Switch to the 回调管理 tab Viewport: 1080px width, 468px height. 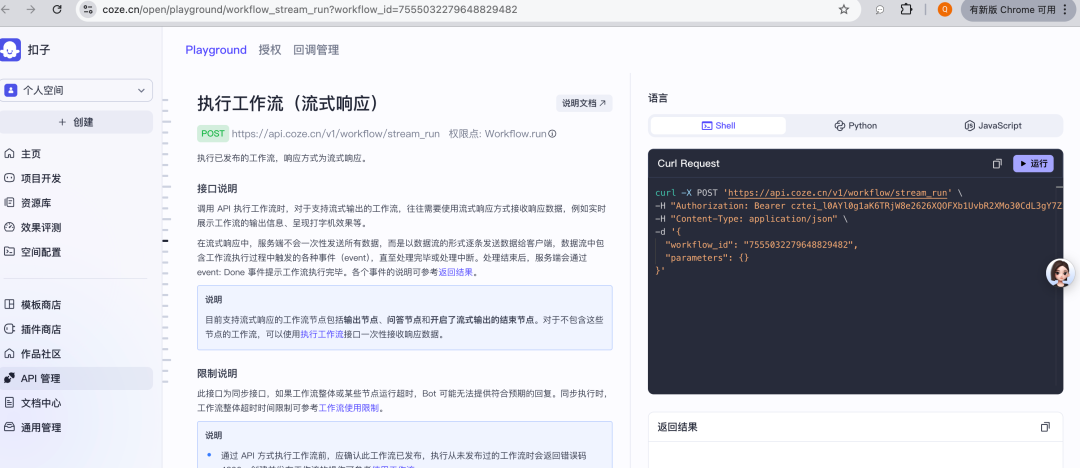(316, 50)
